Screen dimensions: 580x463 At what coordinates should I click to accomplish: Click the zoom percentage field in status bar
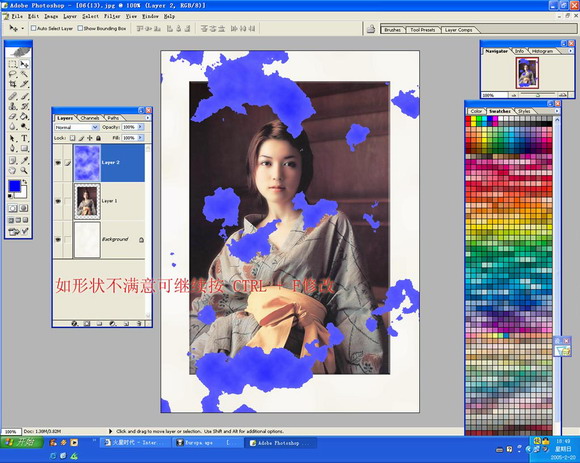10,431
